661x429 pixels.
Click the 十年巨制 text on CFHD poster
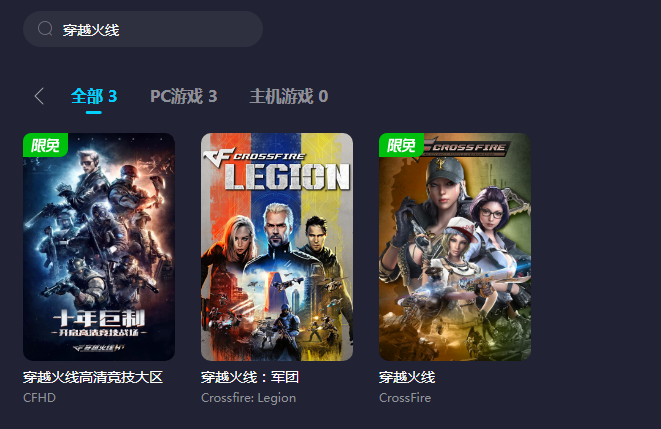[x=99, y=318]
